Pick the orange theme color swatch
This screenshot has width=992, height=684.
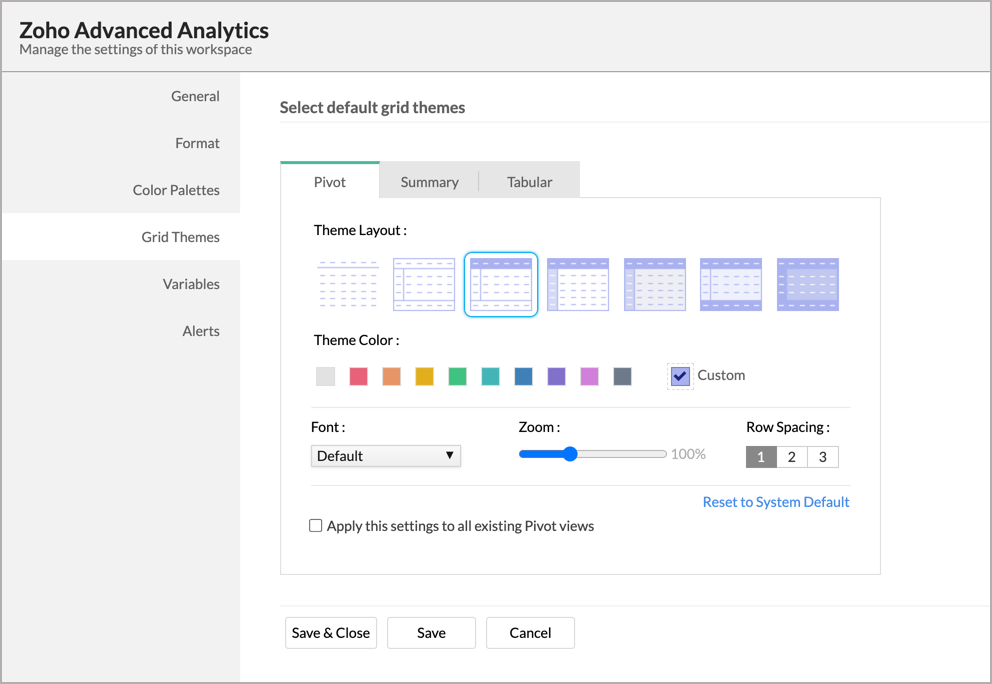[x=392, y=376]
